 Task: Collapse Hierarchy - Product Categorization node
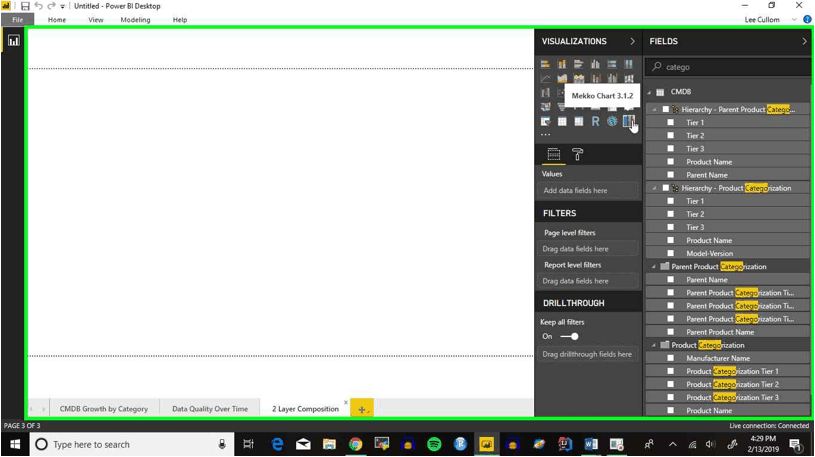pyautogui.click(x=654, y=188)
